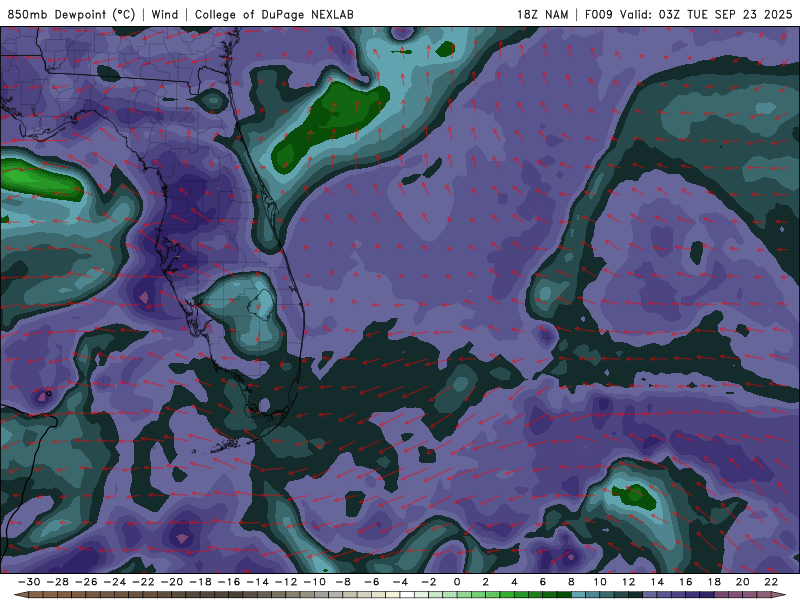Viewport: 800px width, 600px height.
Task: Click the -20 value on the color scale
Action: pos(172,582)
